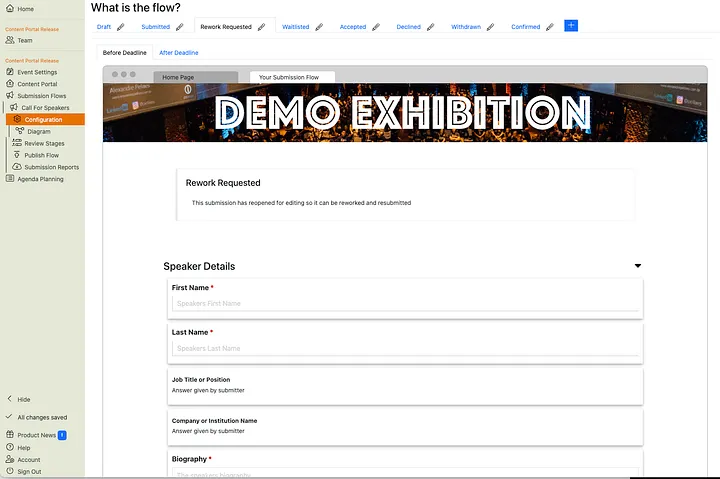Edit the Submitted state with pencil icon
Image resolution: width=720 pixels, height=479 pixels.
click(180, 27)
